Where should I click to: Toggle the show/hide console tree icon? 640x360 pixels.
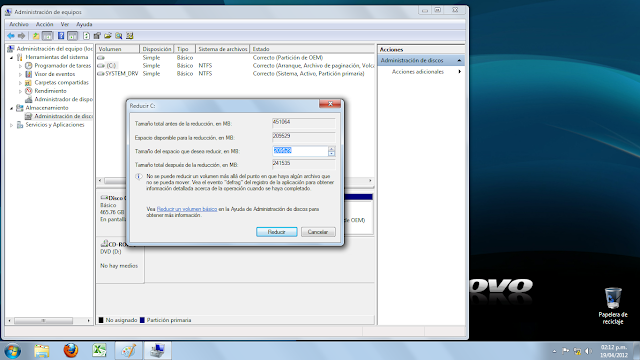coord(47,36)
